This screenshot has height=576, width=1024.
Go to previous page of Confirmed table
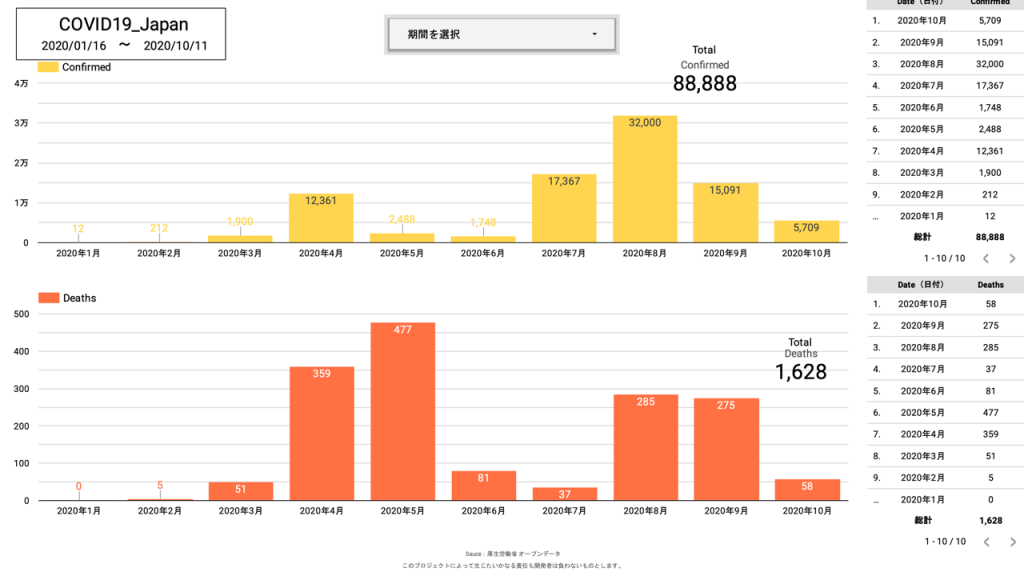coord(984,258)
